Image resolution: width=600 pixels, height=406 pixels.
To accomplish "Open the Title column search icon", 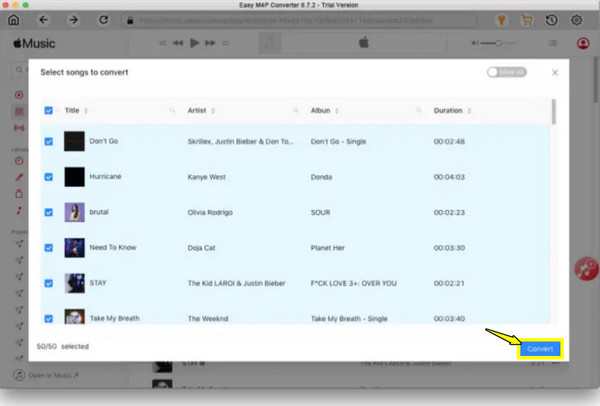I will click(173, 110).
